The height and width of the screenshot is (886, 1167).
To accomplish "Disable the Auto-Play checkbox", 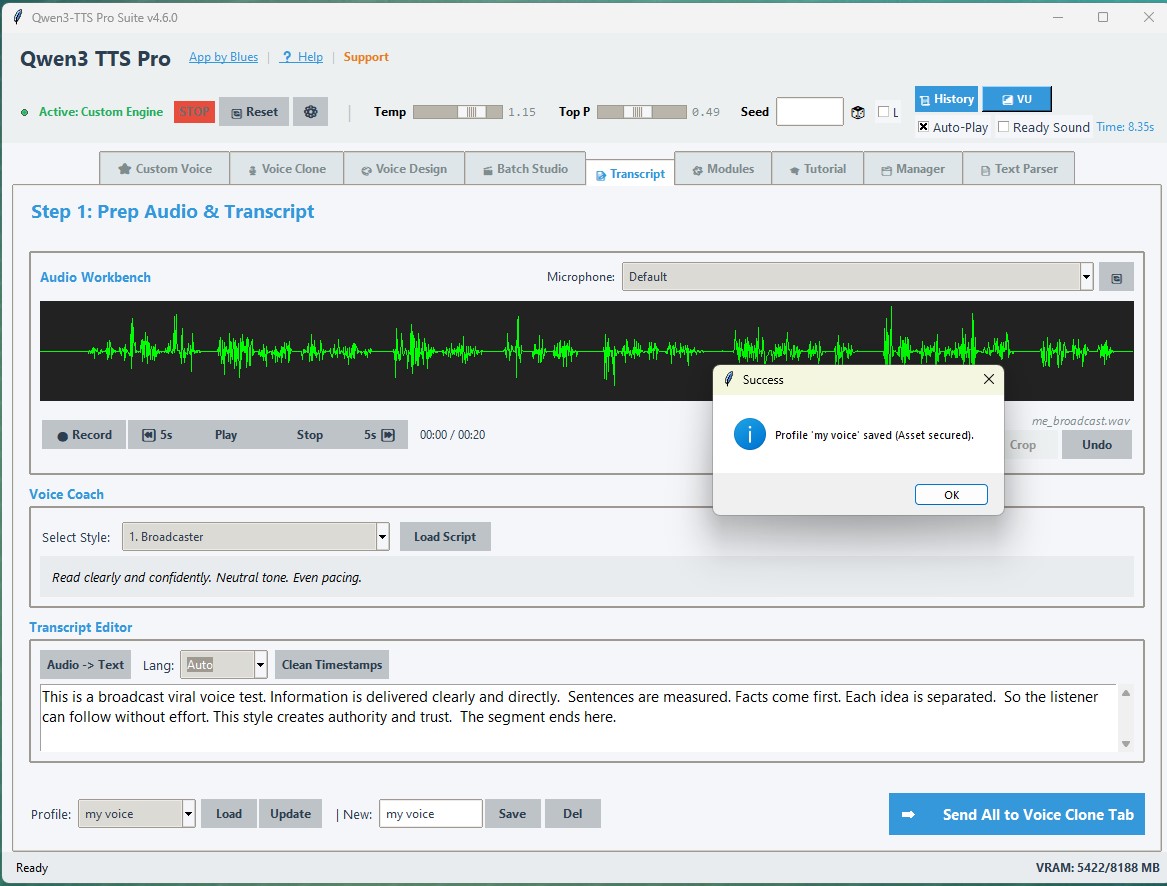I will pyautogui.click(x=924, y=127).
